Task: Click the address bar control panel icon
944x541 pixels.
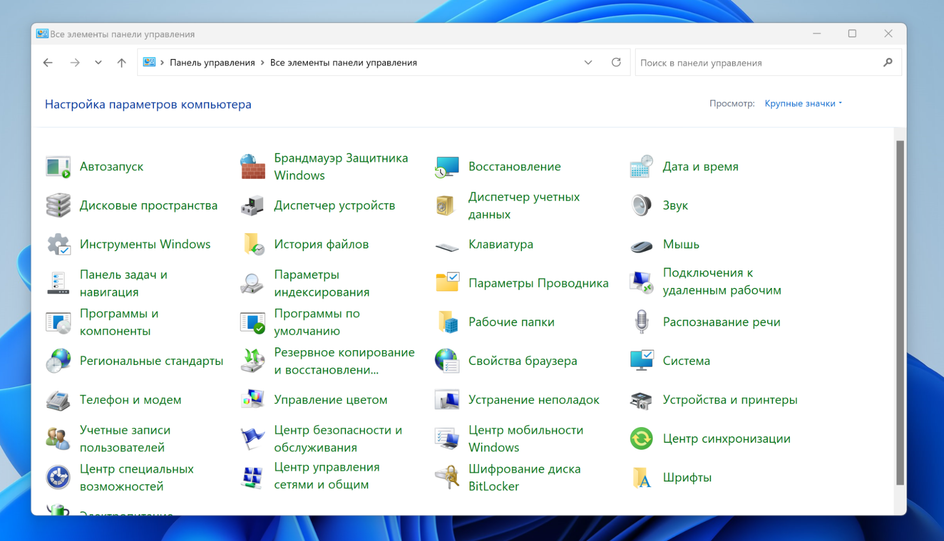Action: coord(149,63)
